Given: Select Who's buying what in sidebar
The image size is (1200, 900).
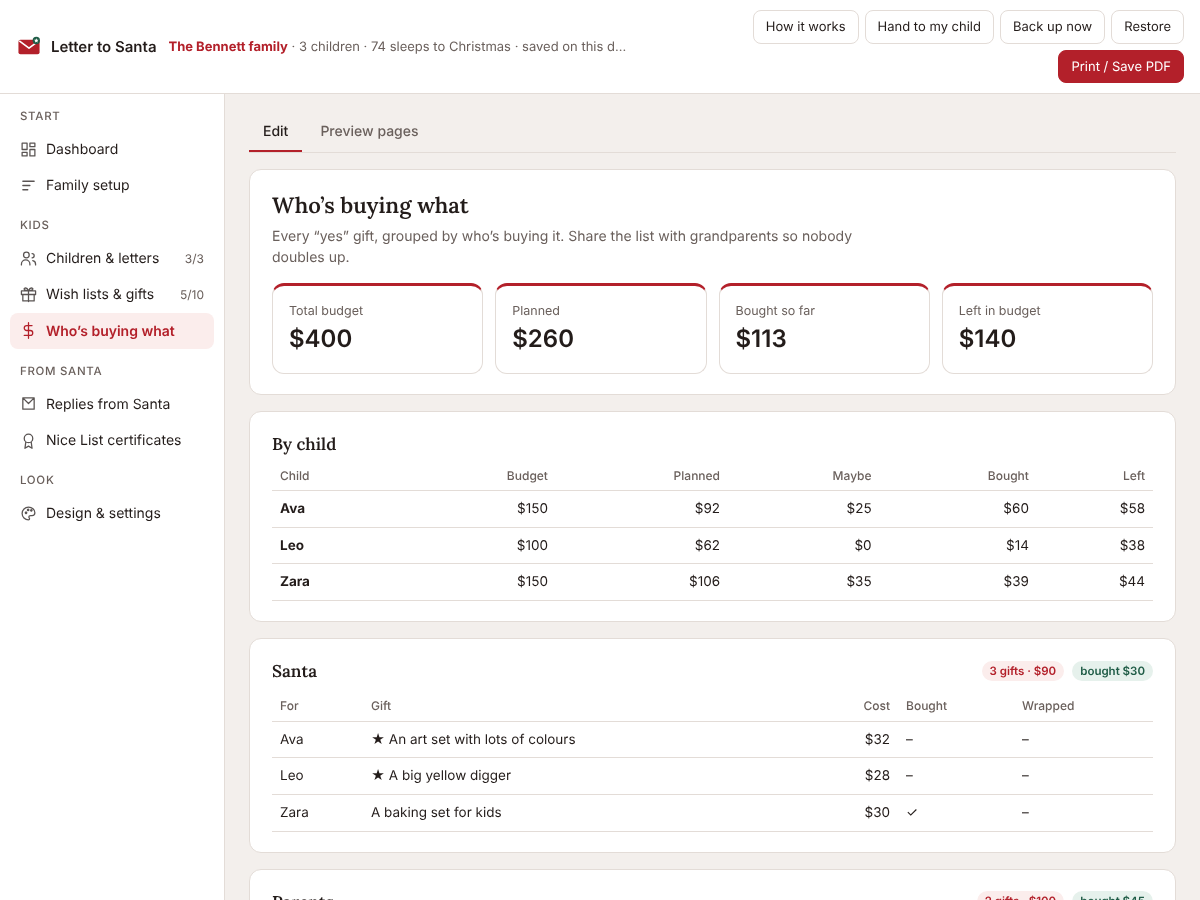Looking at the screenshot, I should pos(112,331).
